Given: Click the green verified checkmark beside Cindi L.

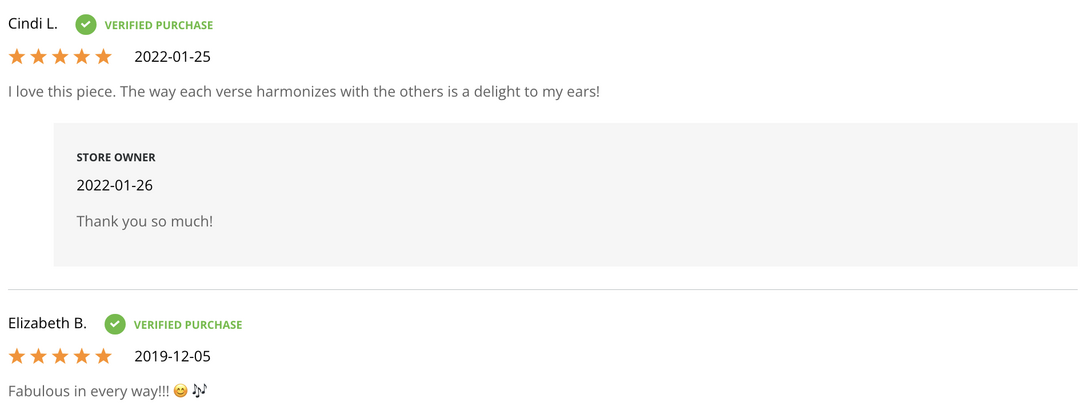Looking at the screenshot, I should pos(86,24).
